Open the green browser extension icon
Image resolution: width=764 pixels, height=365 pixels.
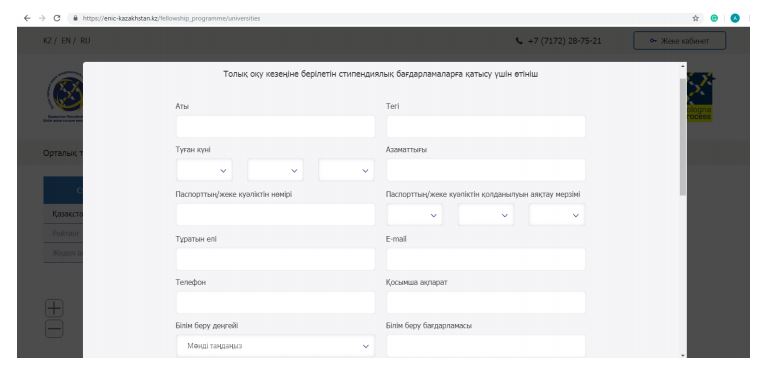point(714,18)
